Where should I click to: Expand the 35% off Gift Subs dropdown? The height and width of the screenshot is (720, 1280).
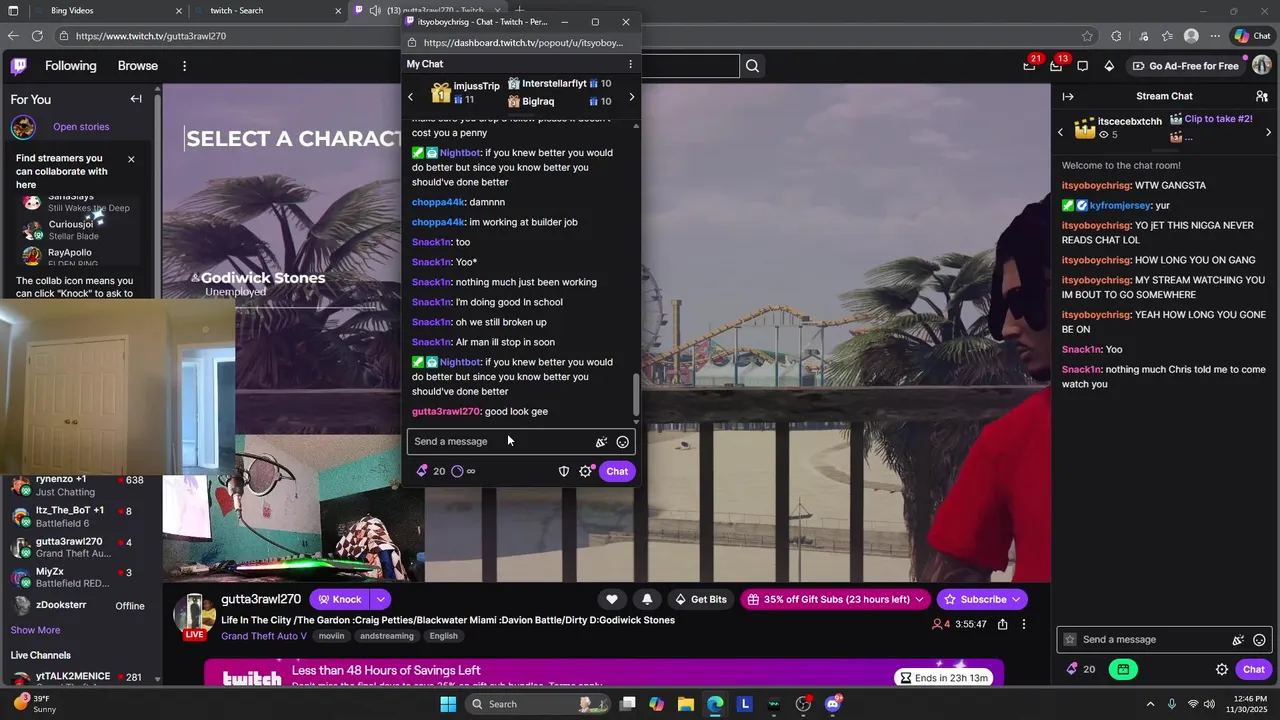(920, 599)
